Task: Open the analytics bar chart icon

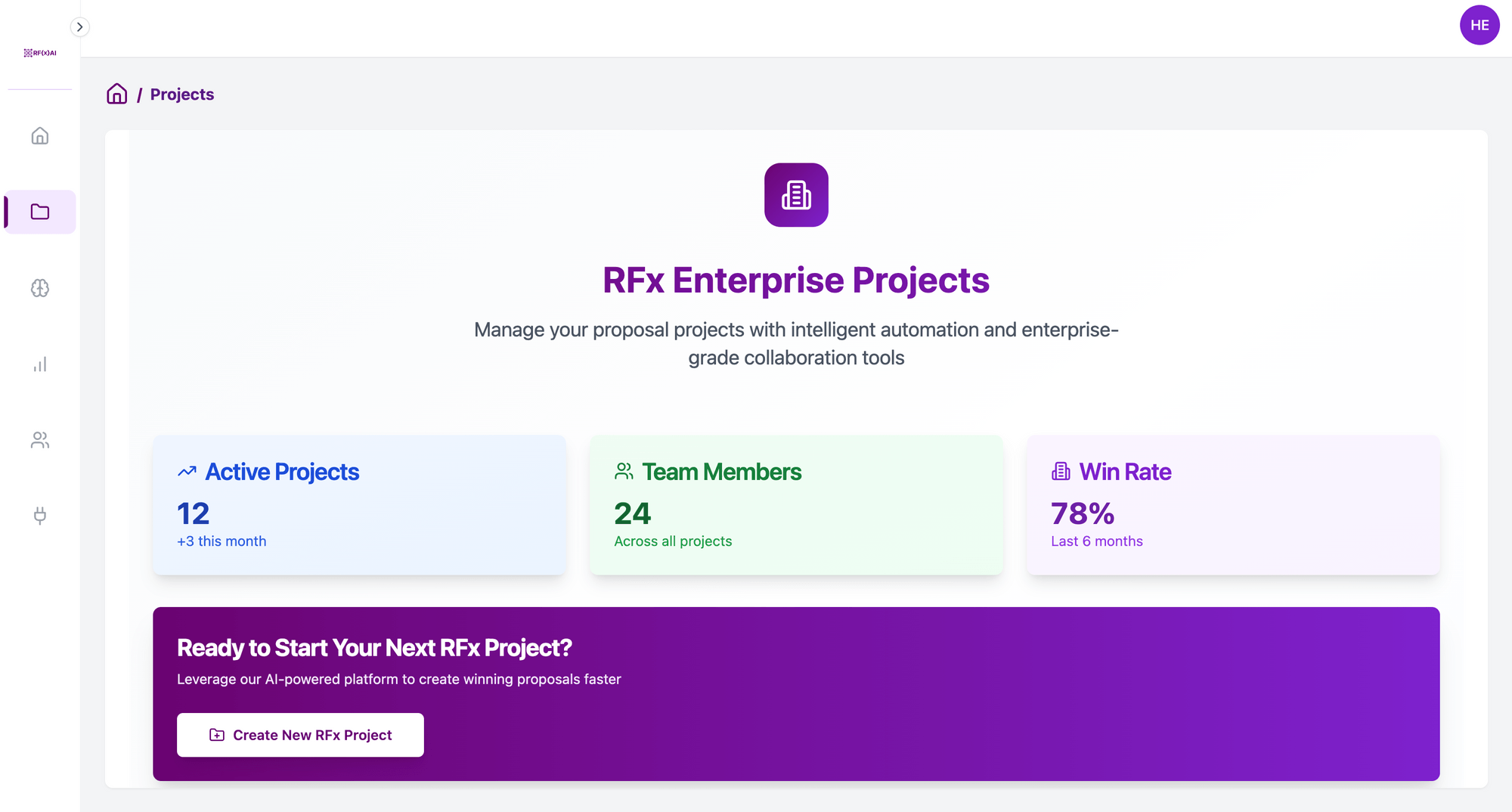Action: pos(40,364)
